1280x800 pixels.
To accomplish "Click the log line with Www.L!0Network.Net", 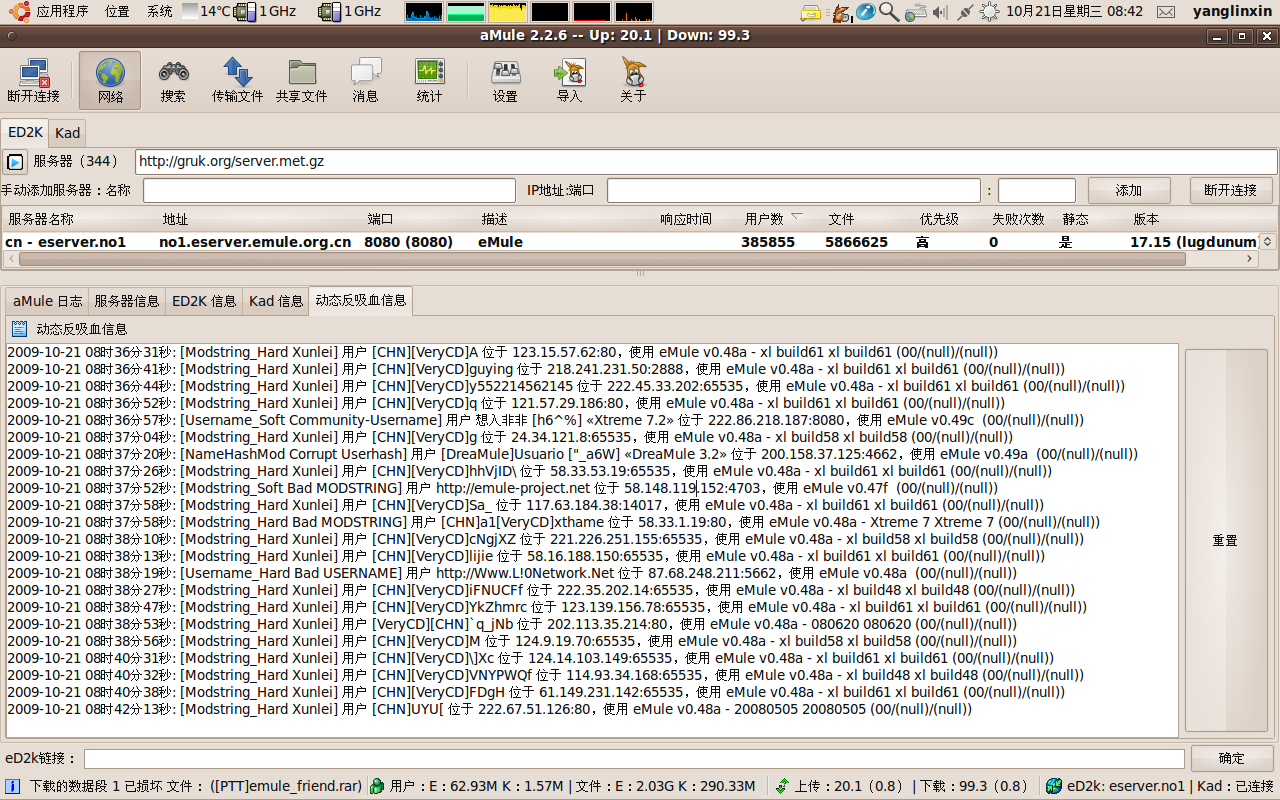I will tap(511, 573).
